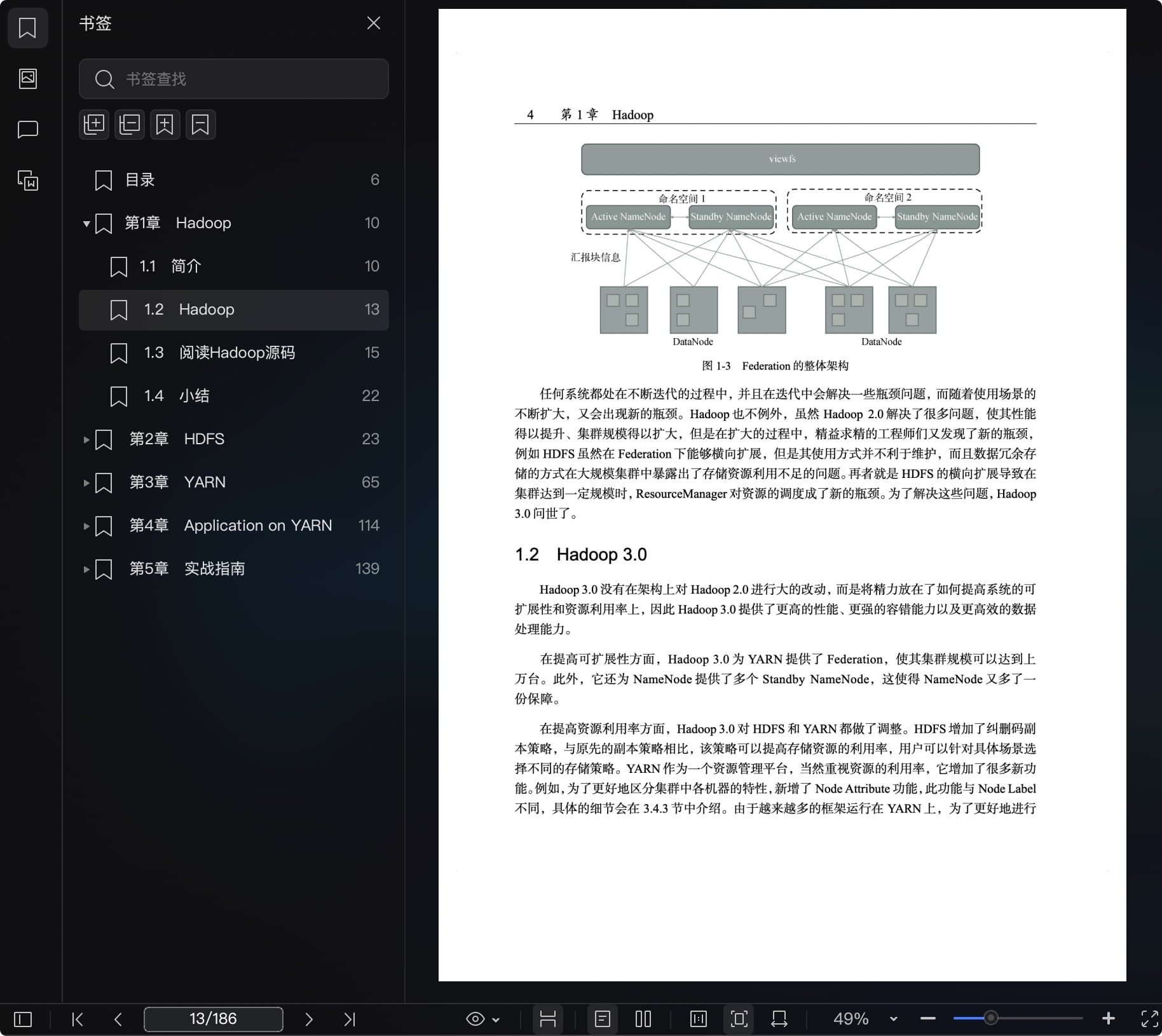1162x1036 pixels.
Task: Zoom in with the plus button
Action: 1109,1019
